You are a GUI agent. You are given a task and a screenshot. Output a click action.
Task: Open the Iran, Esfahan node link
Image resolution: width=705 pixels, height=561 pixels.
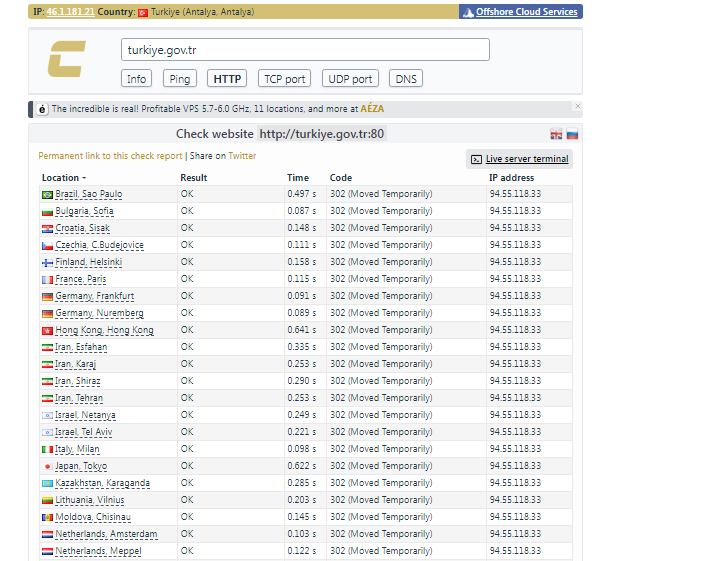pos(81,347)
